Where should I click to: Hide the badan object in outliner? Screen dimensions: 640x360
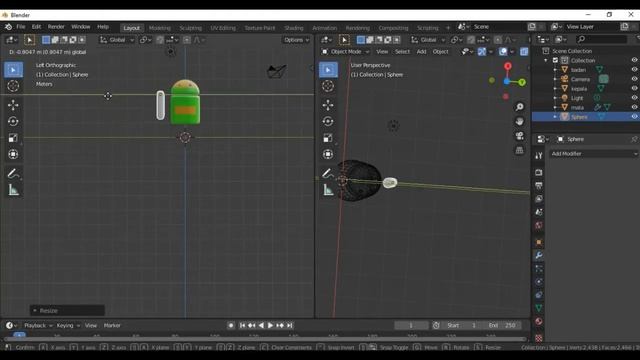coord(634,70)
